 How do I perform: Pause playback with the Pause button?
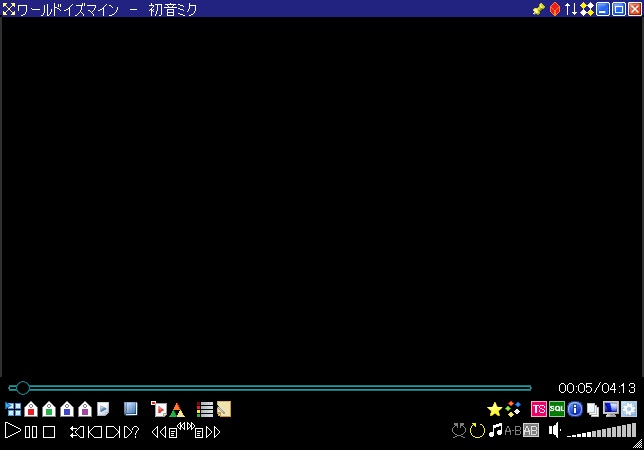click(31, 432)
